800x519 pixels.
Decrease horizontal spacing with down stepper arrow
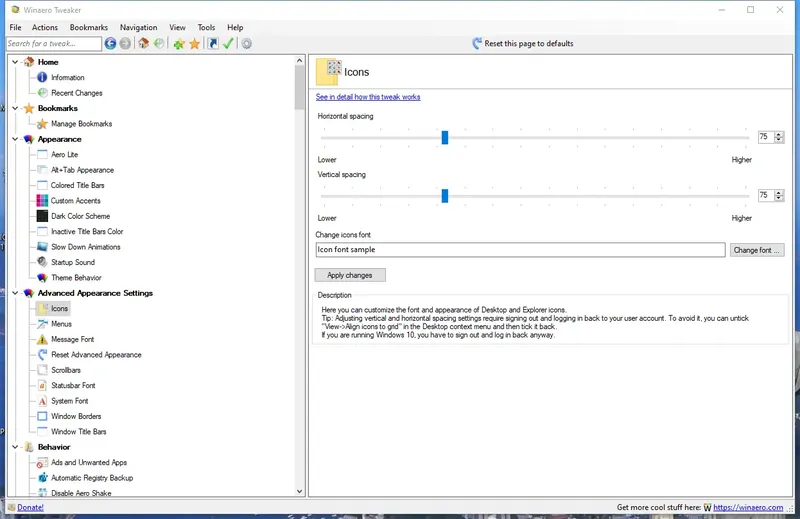pos(779,139)
